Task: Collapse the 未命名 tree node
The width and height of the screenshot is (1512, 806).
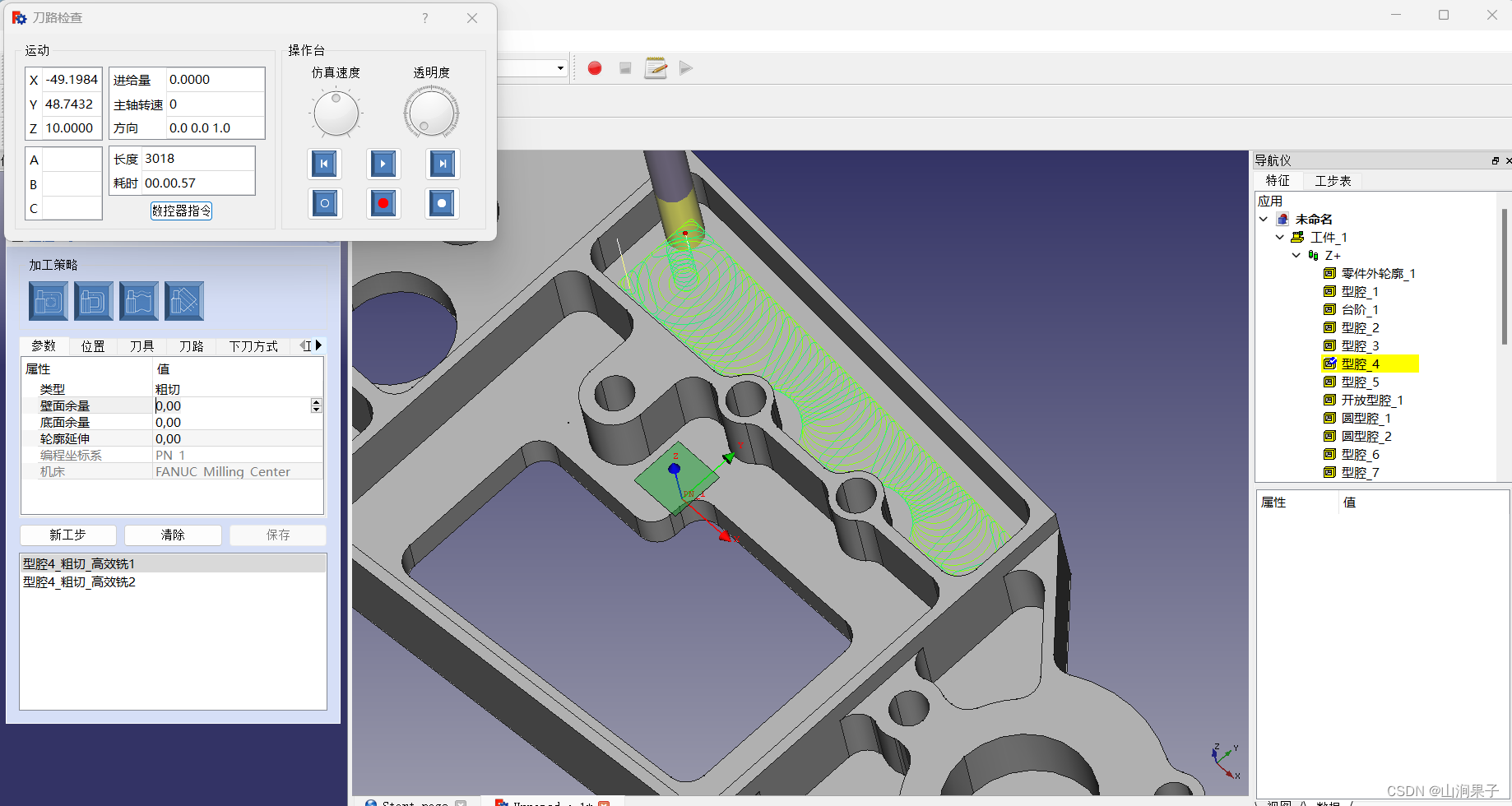Action: 1264,220
